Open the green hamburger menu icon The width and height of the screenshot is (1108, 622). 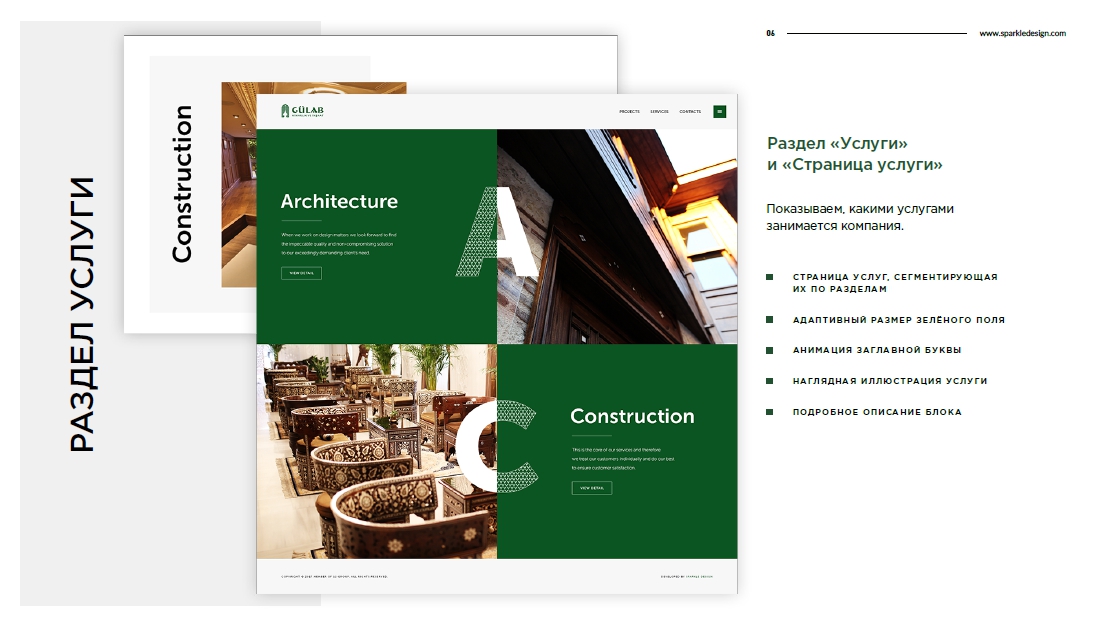click(719, 112)
